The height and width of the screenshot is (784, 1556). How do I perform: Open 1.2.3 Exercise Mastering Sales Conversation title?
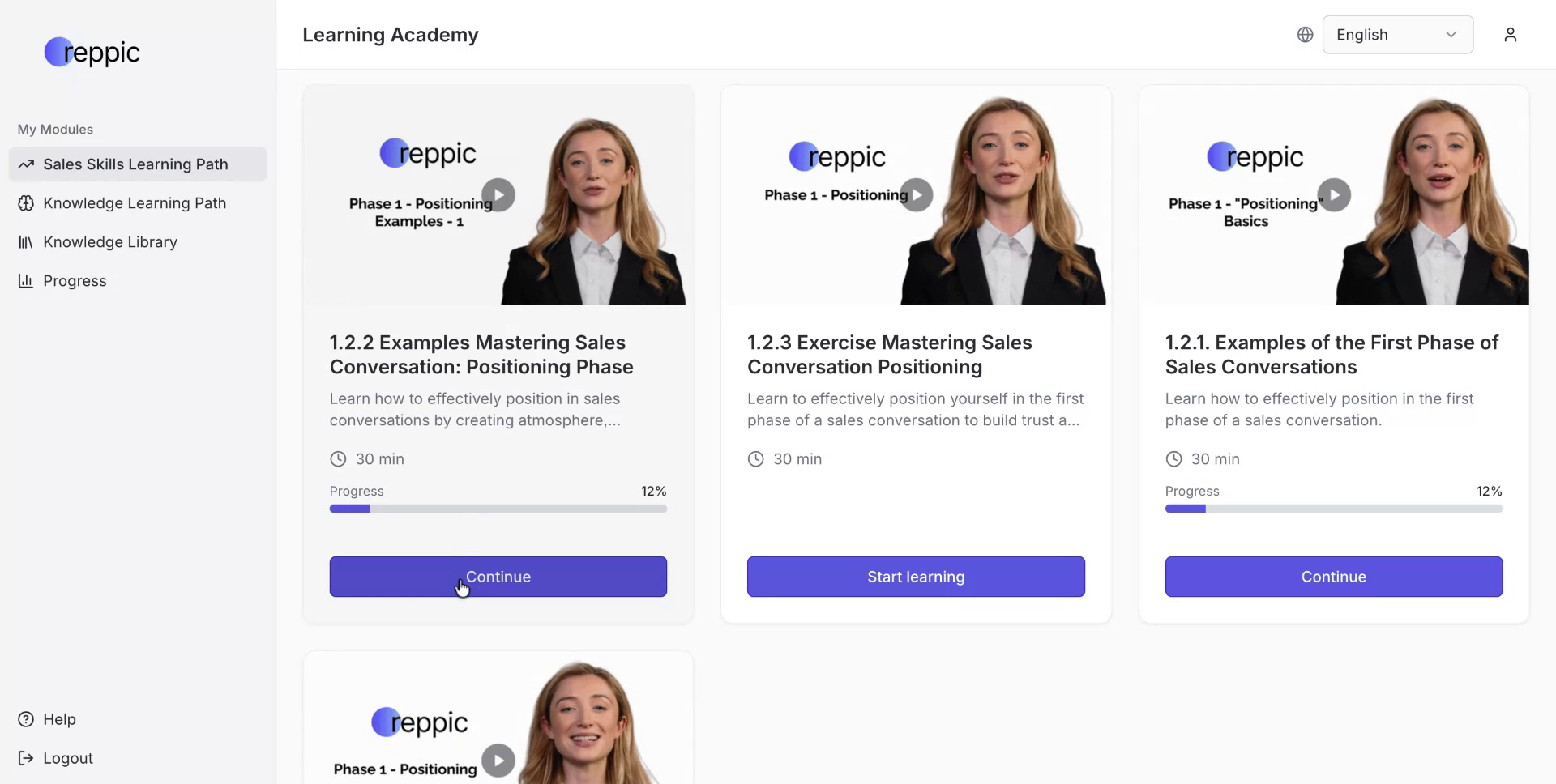point(890,355)
